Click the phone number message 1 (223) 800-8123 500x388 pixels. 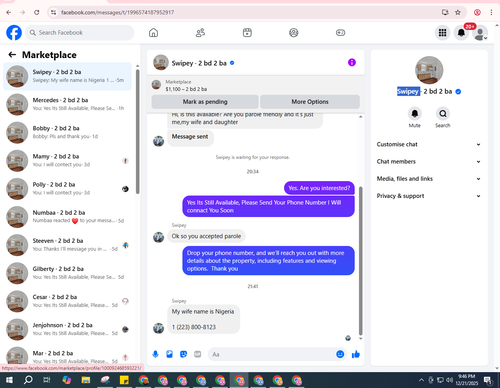pos(194,327)
